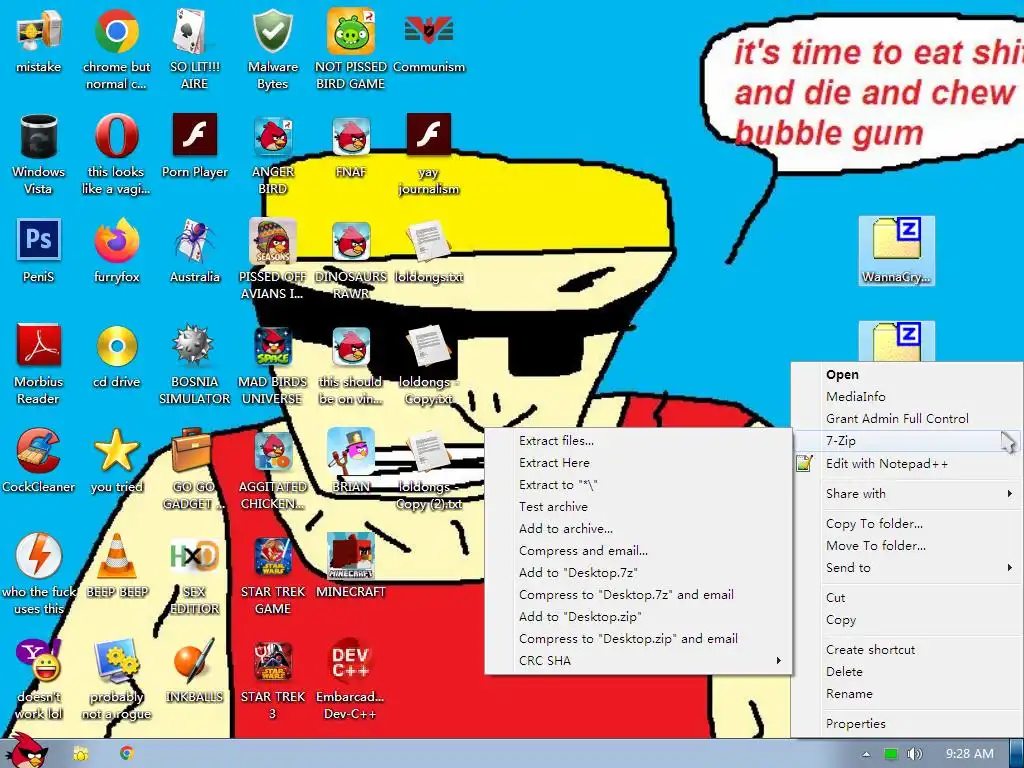Select the 'STAR TREK GAME' icon

pyautogui.click(x=272, y=556)
